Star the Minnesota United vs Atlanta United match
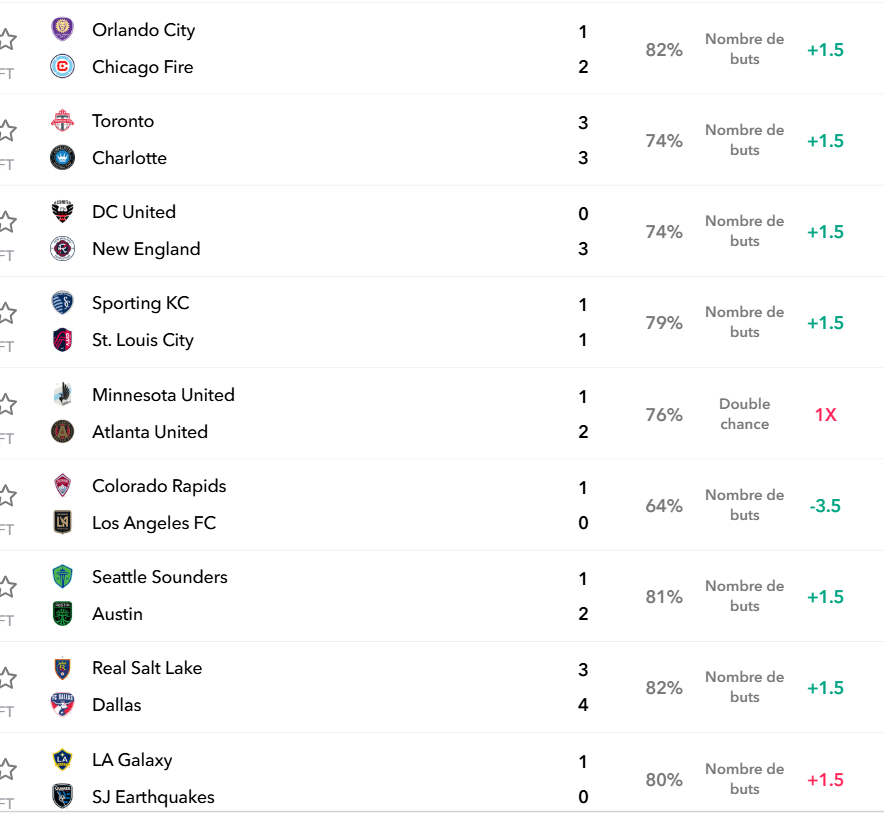Image resolution: width=884 pixels, height=813 pixels. (x=7, y=404)
